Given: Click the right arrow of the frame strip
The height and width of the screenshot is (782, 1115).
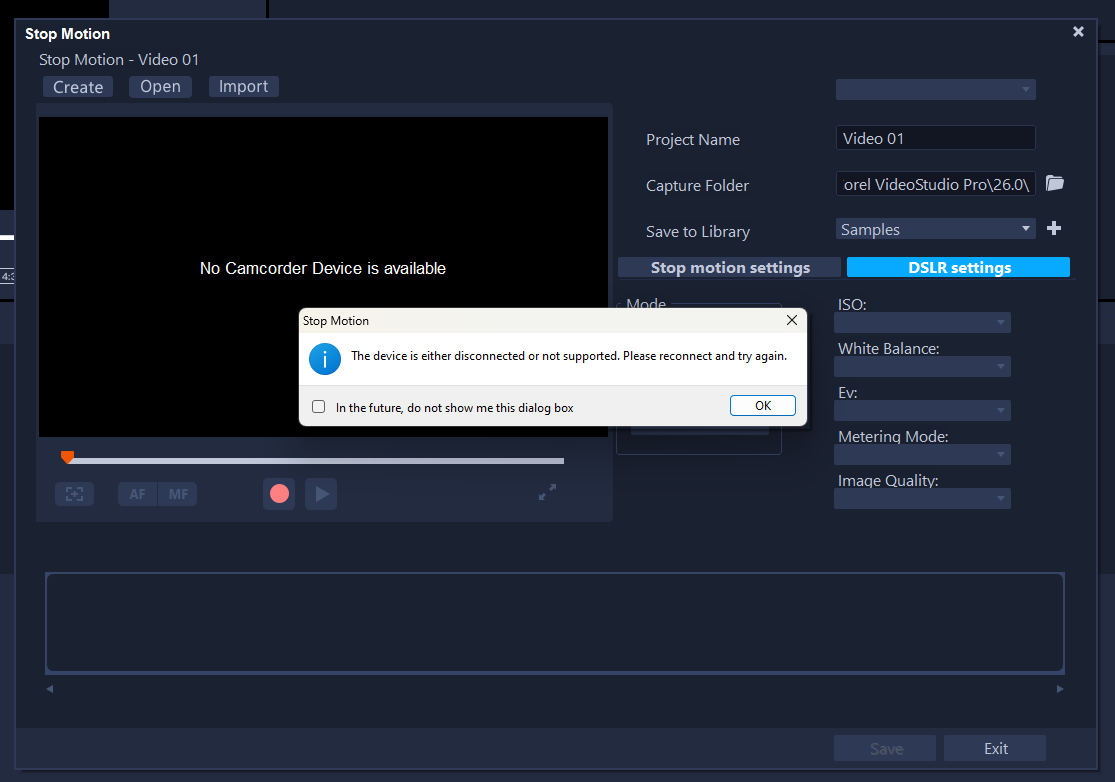Looking at the screenshot, I should 1060,688.
